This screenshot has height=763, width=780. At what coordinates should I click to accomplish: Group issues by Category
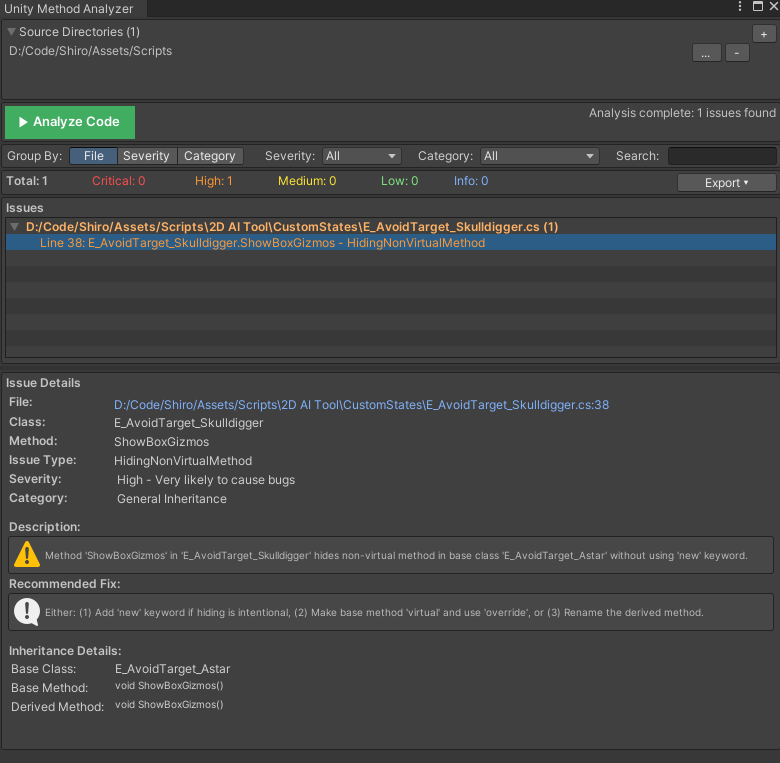point(209,156)
